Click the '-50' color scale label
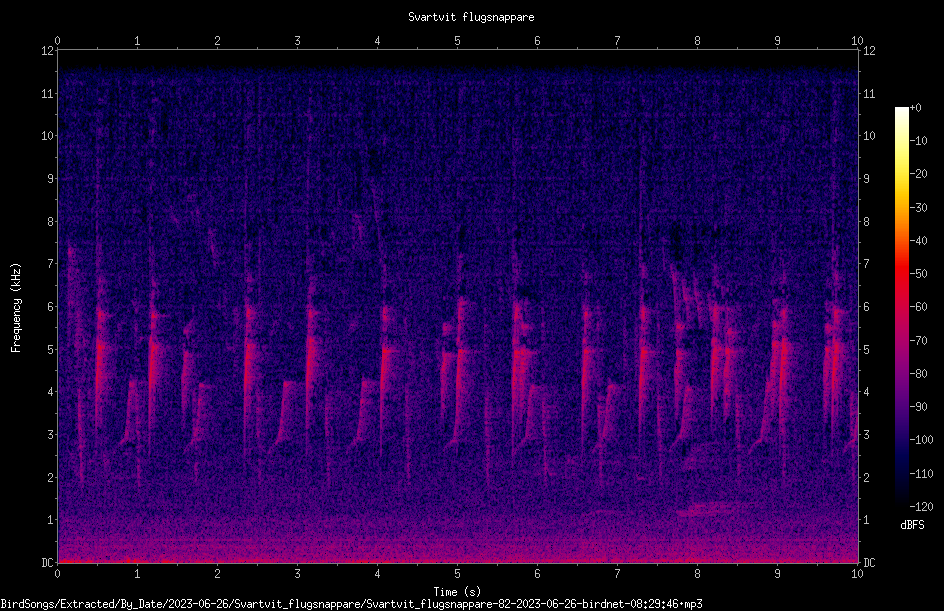944x611 pixels. pos(918,274)
